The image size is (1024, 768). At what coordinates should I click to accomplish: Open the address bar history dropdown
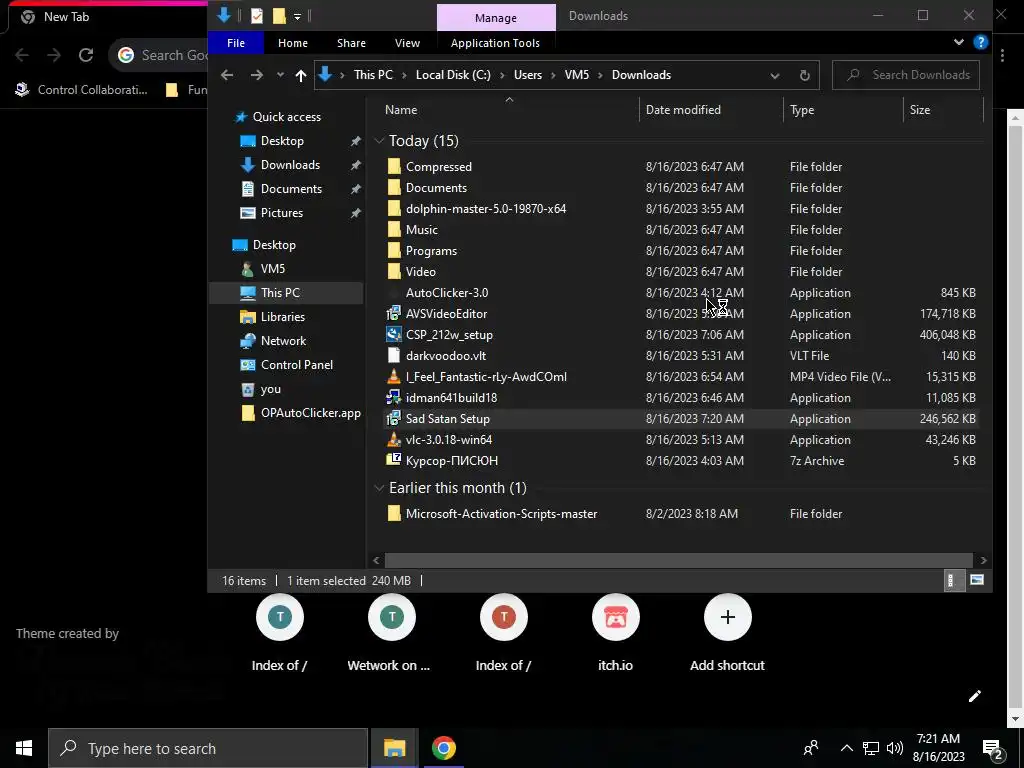coord(775,75)
